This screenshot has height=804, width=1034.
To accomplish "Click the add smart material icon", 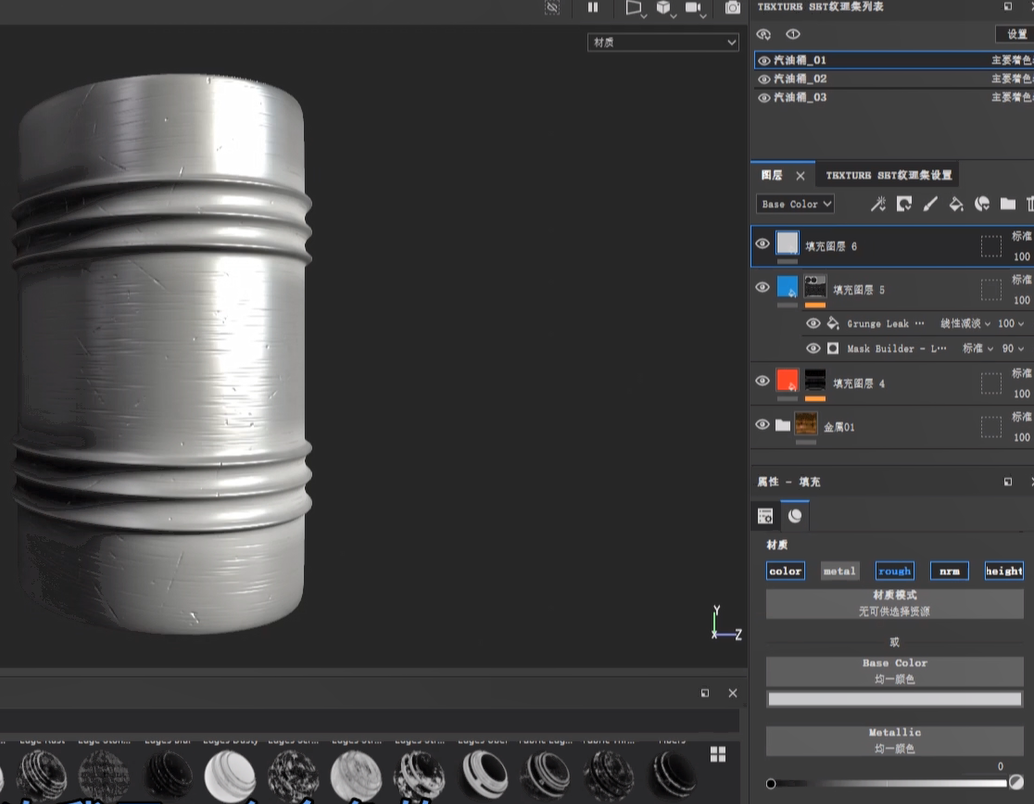I will tap(982, 204).
